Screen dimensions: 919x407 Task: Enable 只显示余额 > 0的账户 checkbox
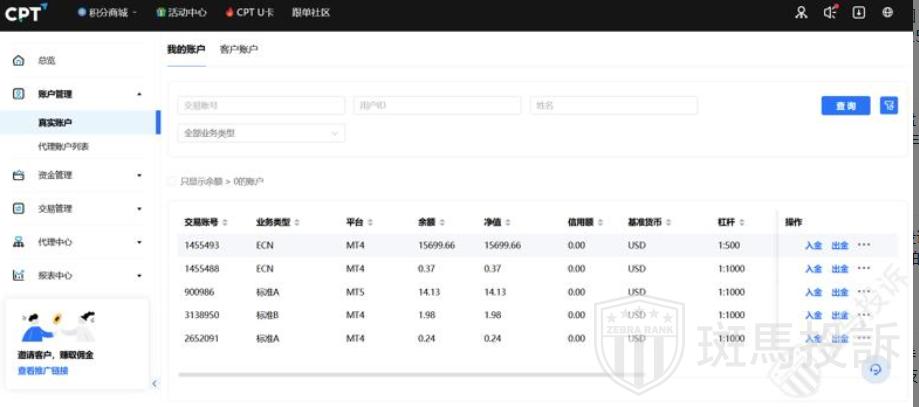coord(172,181)
